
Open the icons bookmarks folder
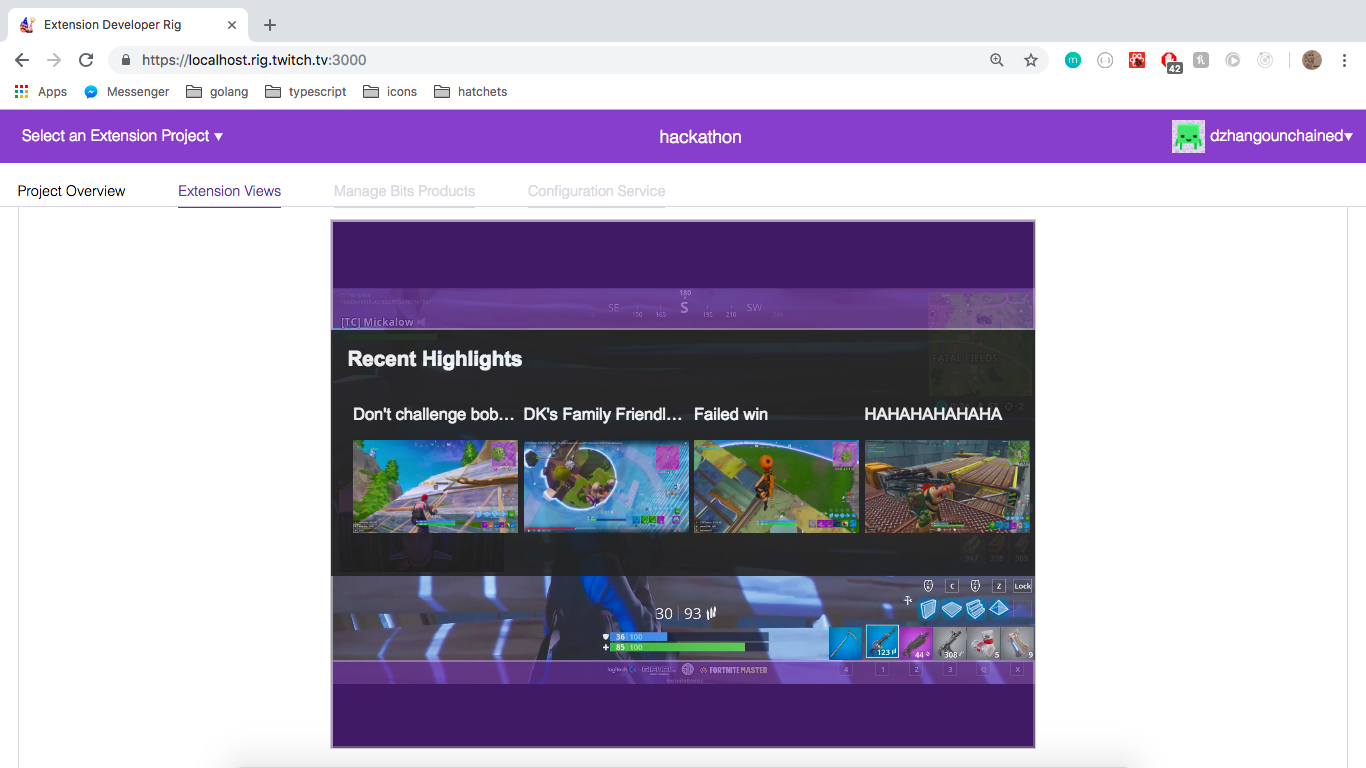(x=390, y=91)
